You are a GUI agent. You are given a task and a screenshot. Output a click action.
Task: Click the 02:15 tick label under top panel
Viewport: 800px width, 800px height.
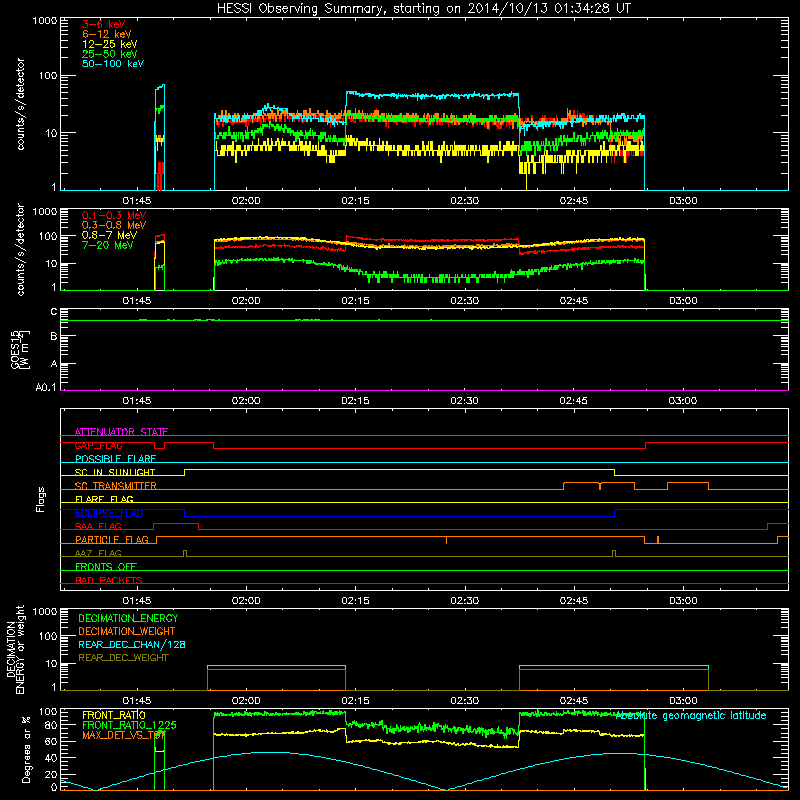coord(355,201)
